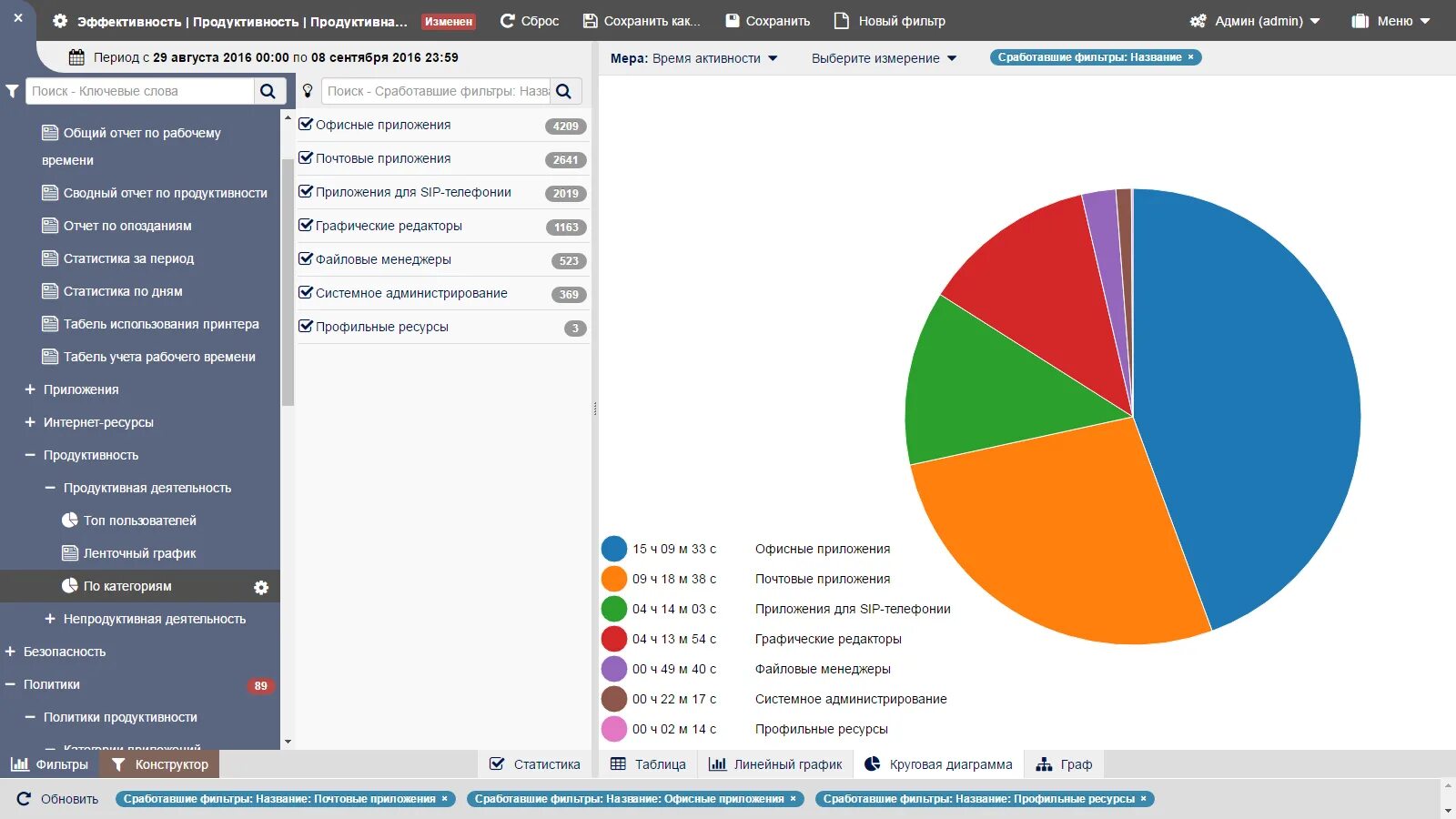1456x819 pixels.
Task: Open settings gear next to the Эффективность title
Action: (x=60, y=20)
